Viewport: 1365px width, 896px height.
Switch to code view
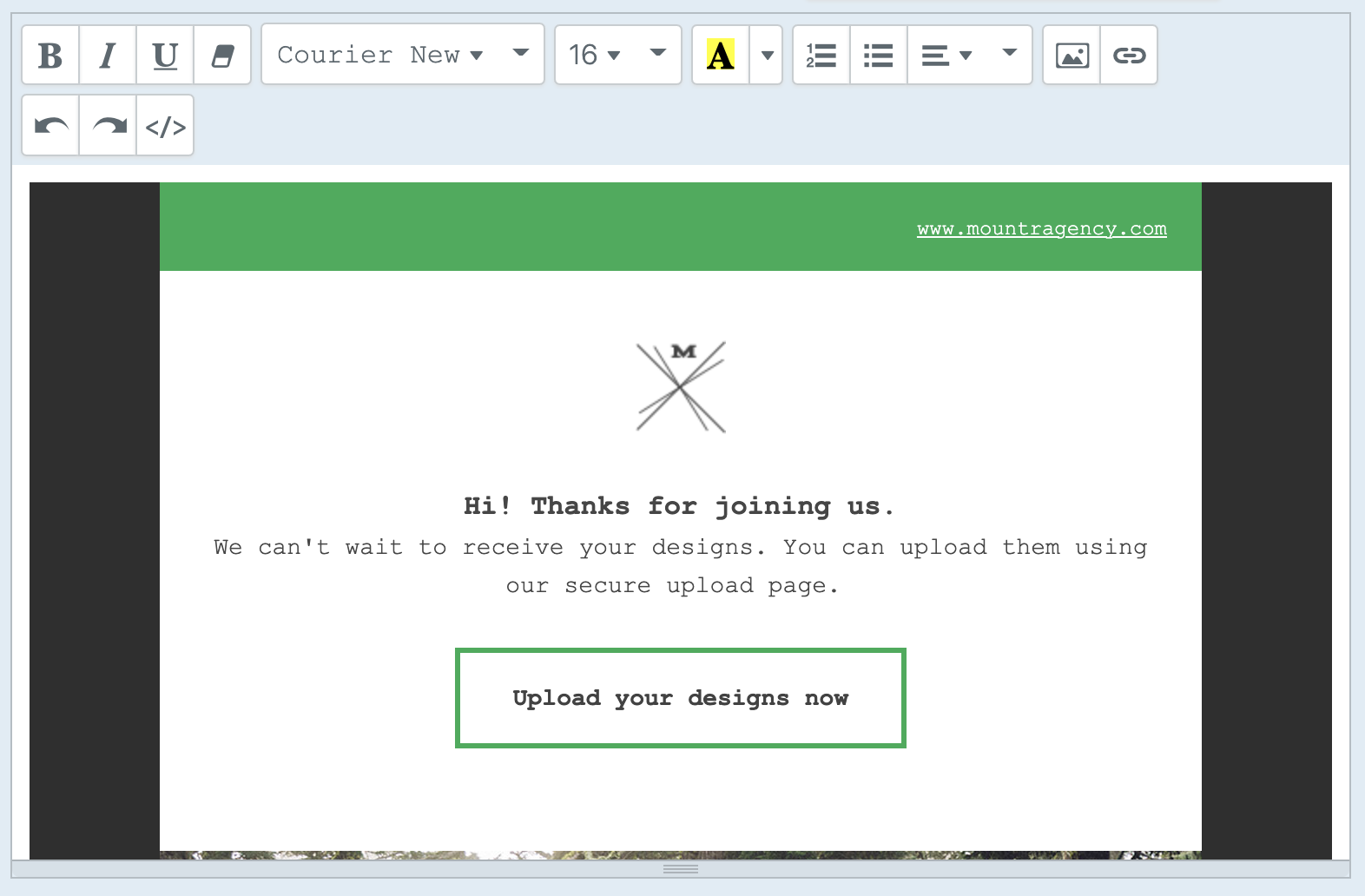coord(165,126)
